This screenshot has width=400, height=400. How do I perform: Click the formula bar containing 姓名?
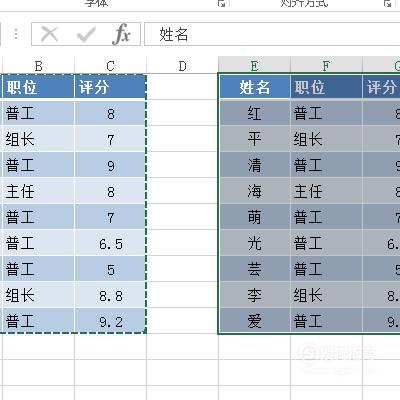[272, 34]
